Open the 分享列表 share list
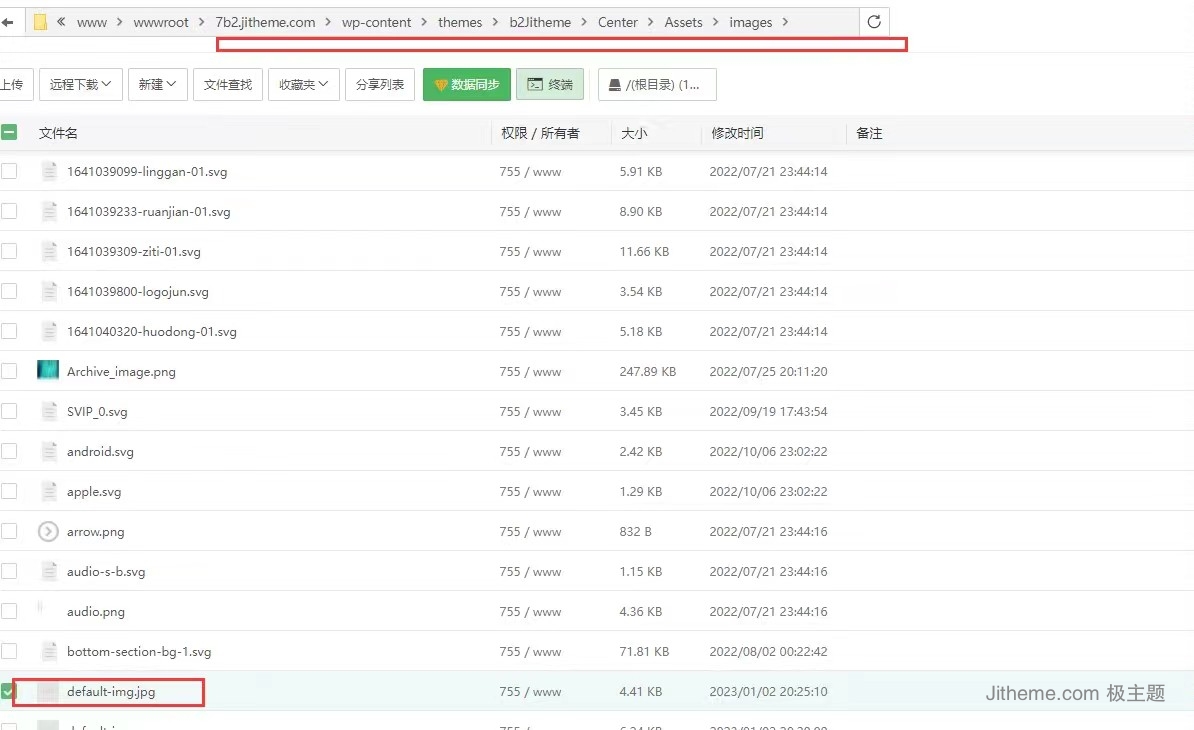This screenshot has width=1194, height=730. tap(380, 85)
